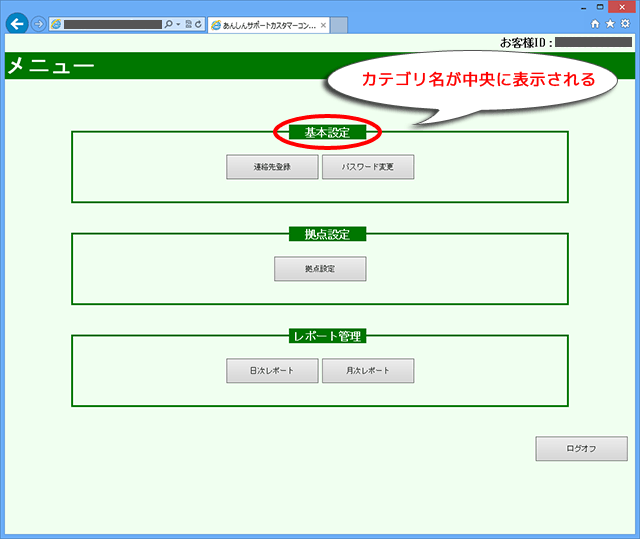Close the あんしんサポート tab
The height and width of the screenshot is (539, 640).
click(x=323, y=25)
